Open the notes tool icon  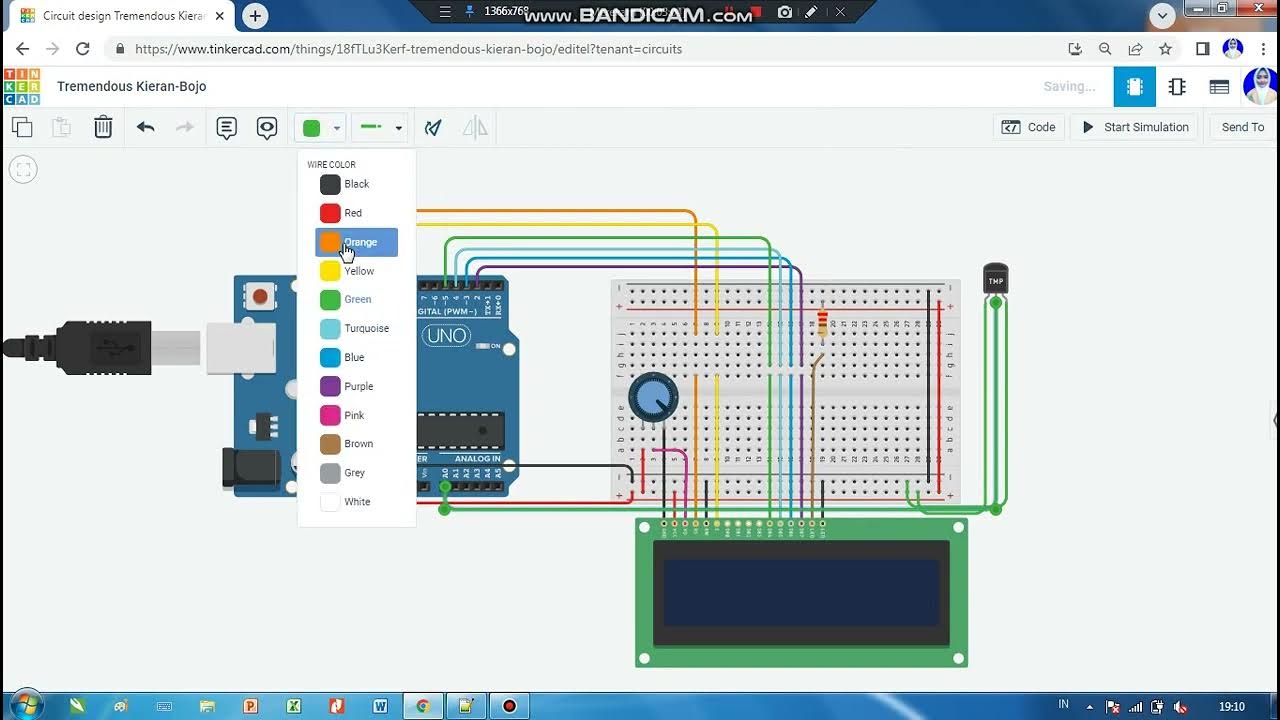[227, 127]
